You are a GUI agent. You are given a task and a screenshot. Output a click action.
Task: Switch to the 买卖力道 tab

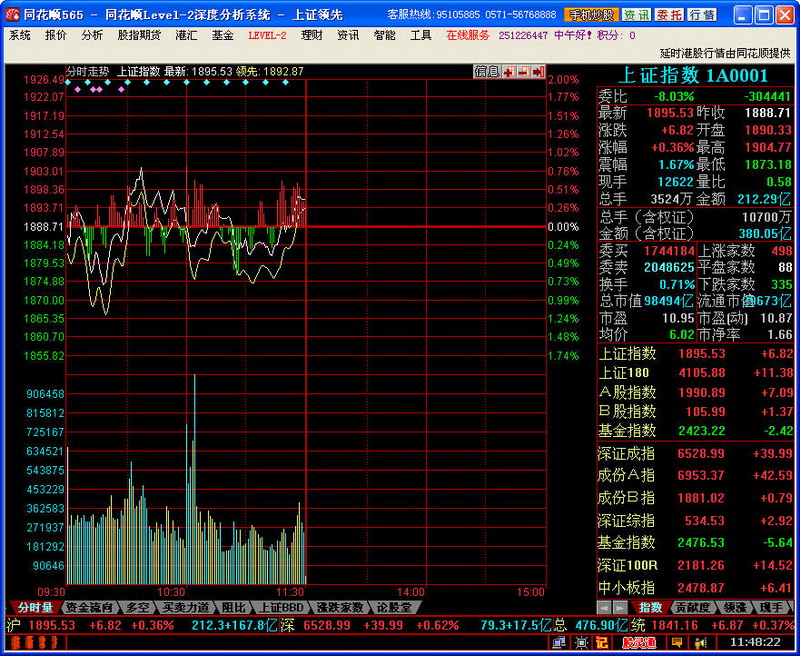(186, 608)
